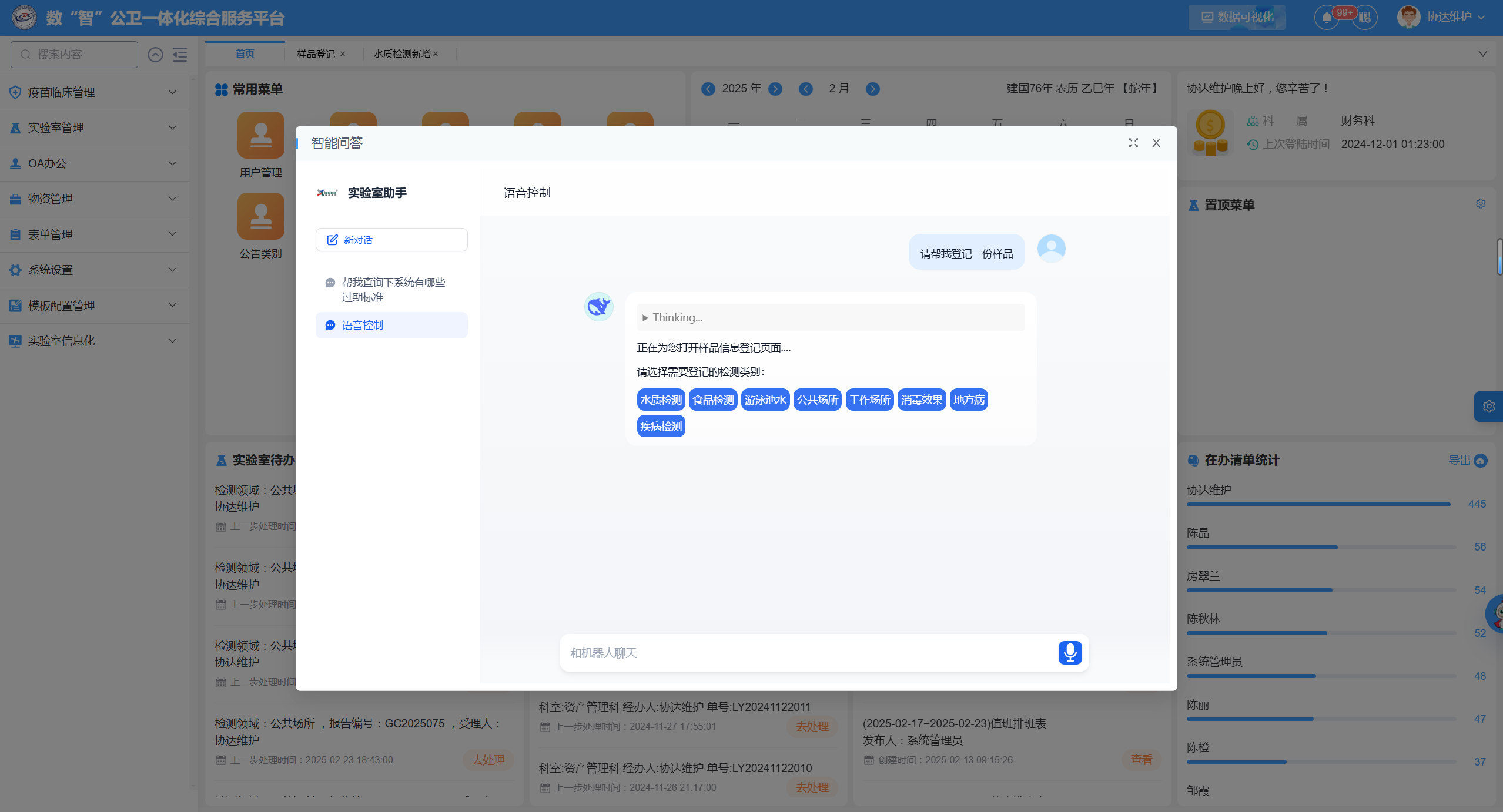Switch to the 样品登记 tab
This screenshot has height=812, width=1503.
click(x=316, y=54)
